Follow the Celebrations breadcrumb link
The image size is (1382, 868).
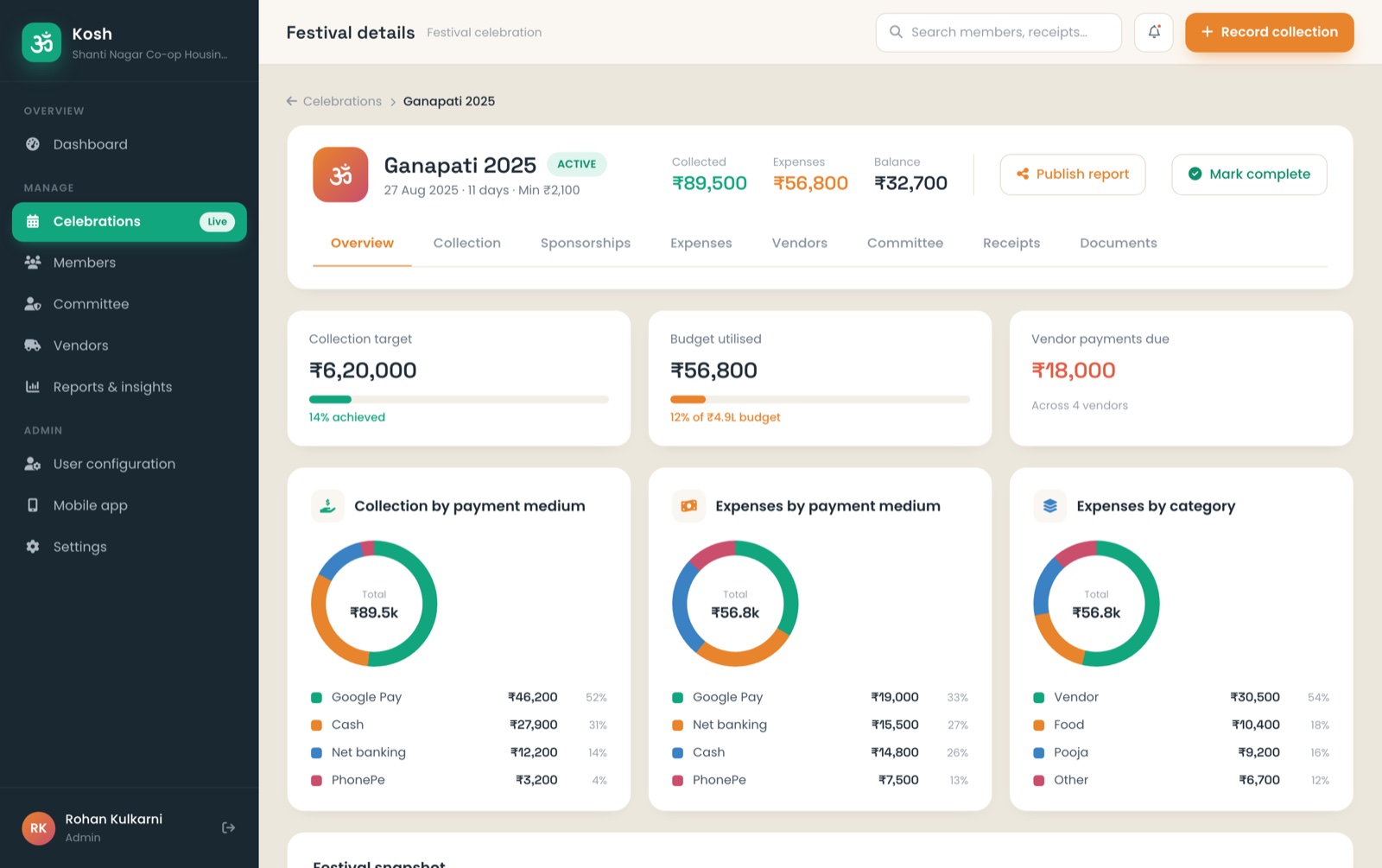tap(342, 101)
